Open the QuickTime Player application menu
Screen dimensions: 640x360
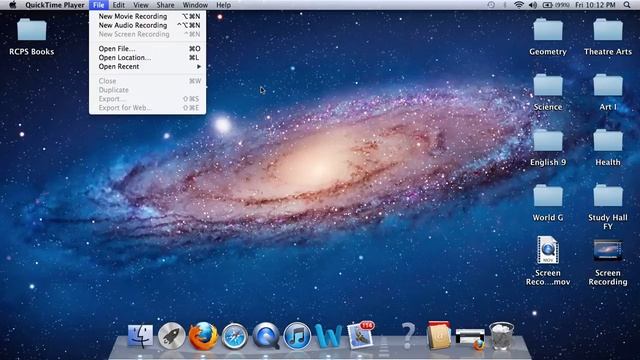click(x=55, y=5)
